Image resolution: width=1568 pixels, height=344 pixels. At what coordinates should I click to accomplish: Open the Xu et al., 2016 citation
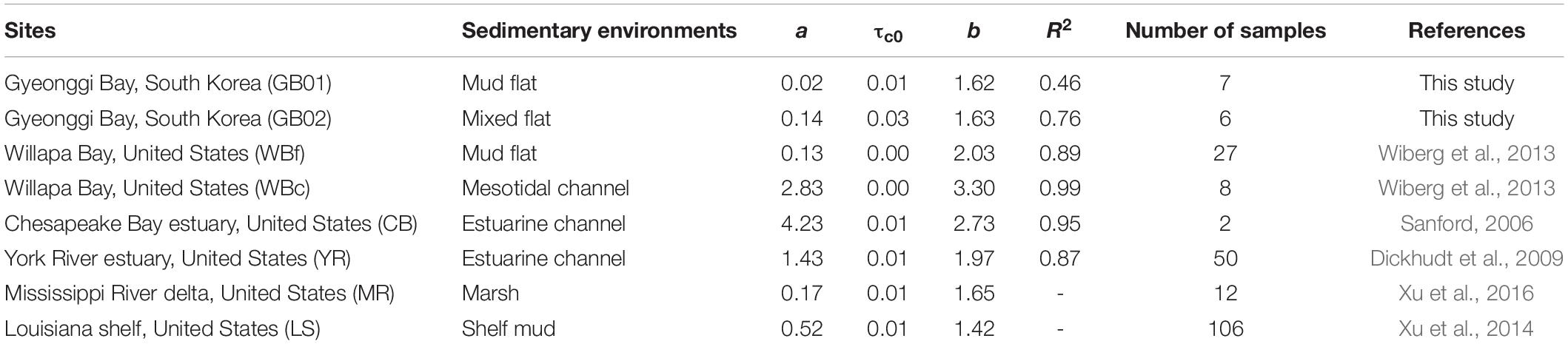coord(1467,293)
